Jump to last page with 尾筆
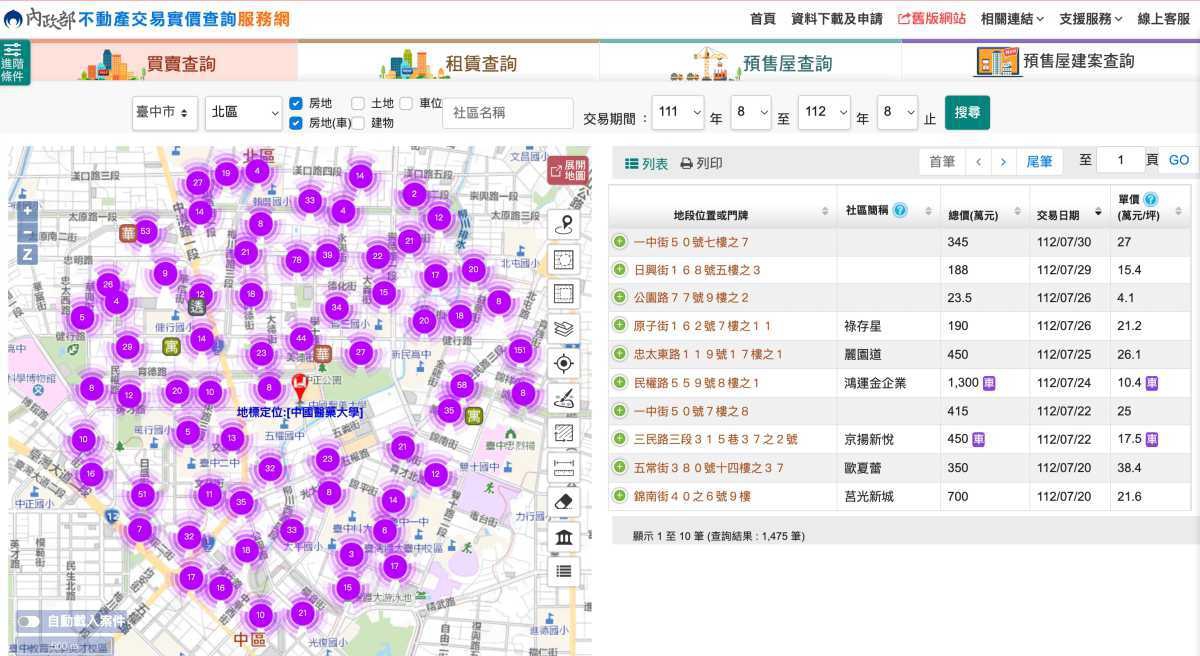This screenshot has width=1200, height=656. [x=1038, y=161]
